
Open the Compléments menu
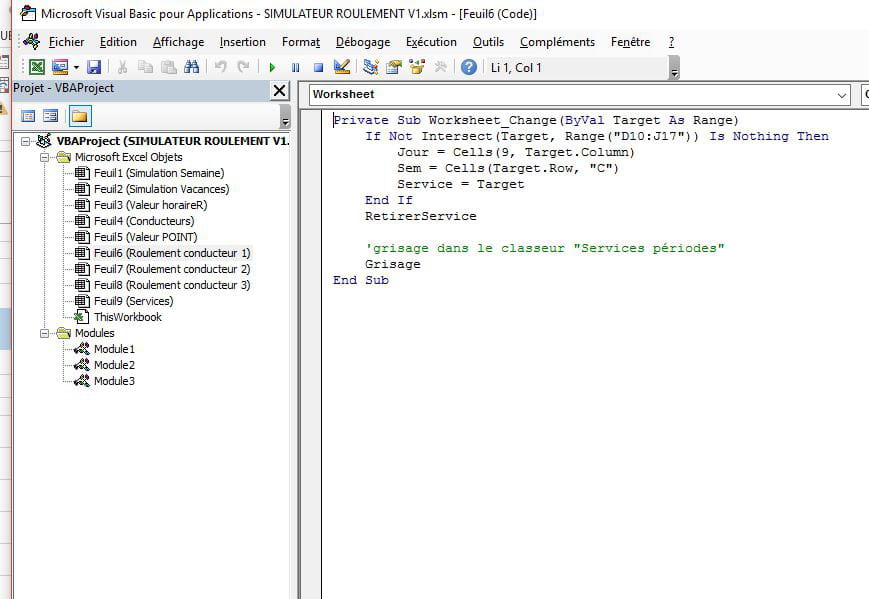[557, 42]
